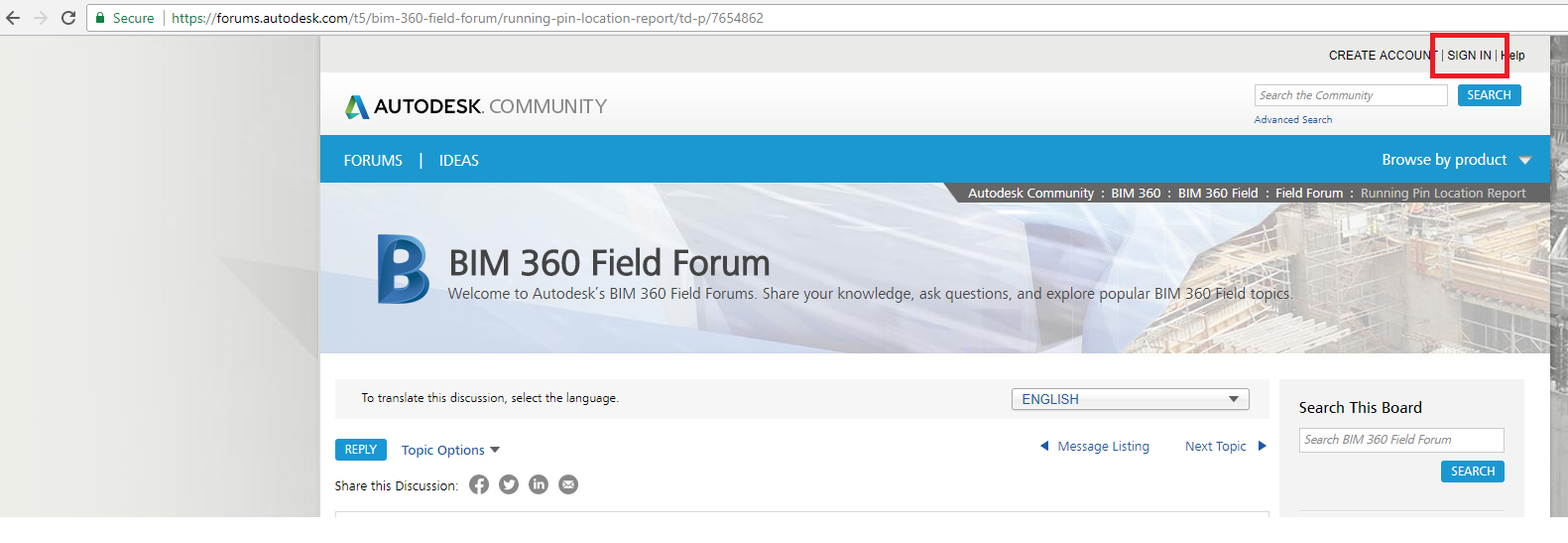Screen dimensions: 1568x543
Task: Open the Help link
Action: click(1512, 56)
